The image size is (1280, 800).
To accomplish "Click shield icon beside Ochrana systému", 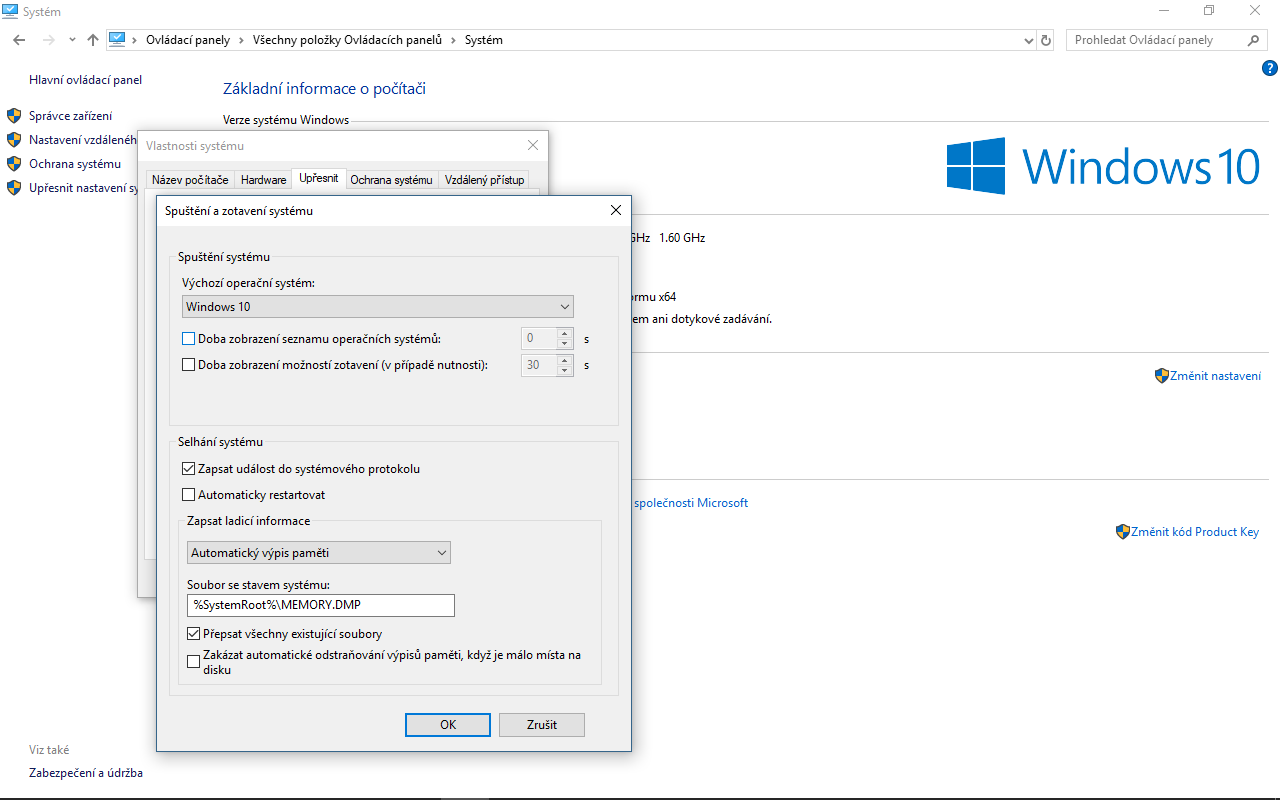I will pyautogui.click(x=14, y=164).
